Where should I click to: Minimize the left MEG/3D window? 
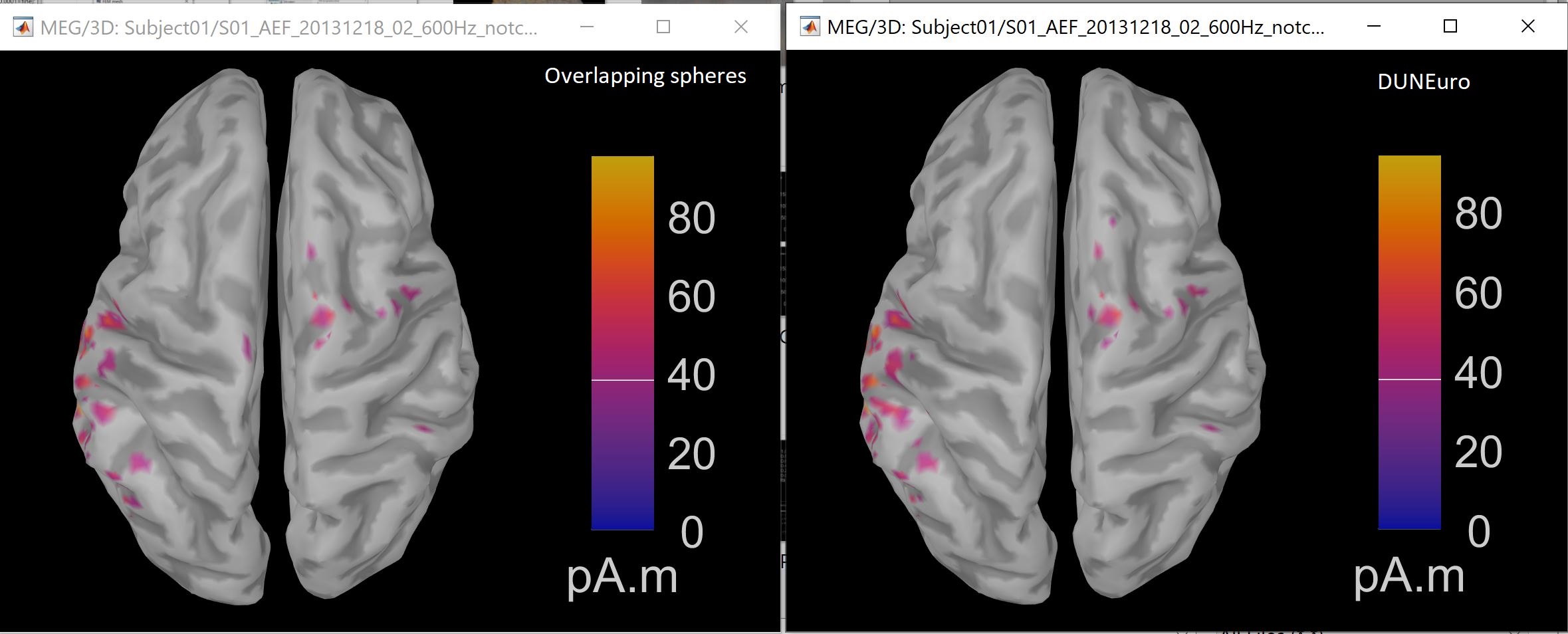click(586, 27)
